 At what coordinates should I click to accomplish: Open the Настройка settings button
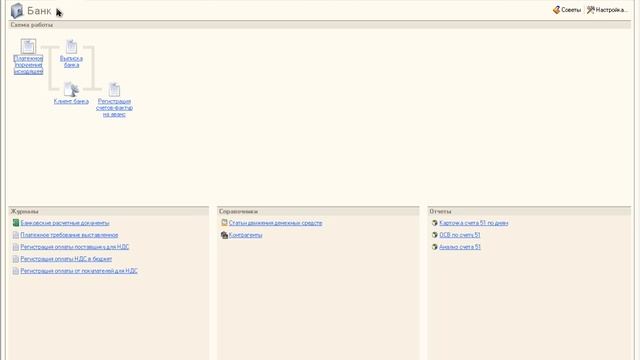point(607,10)
